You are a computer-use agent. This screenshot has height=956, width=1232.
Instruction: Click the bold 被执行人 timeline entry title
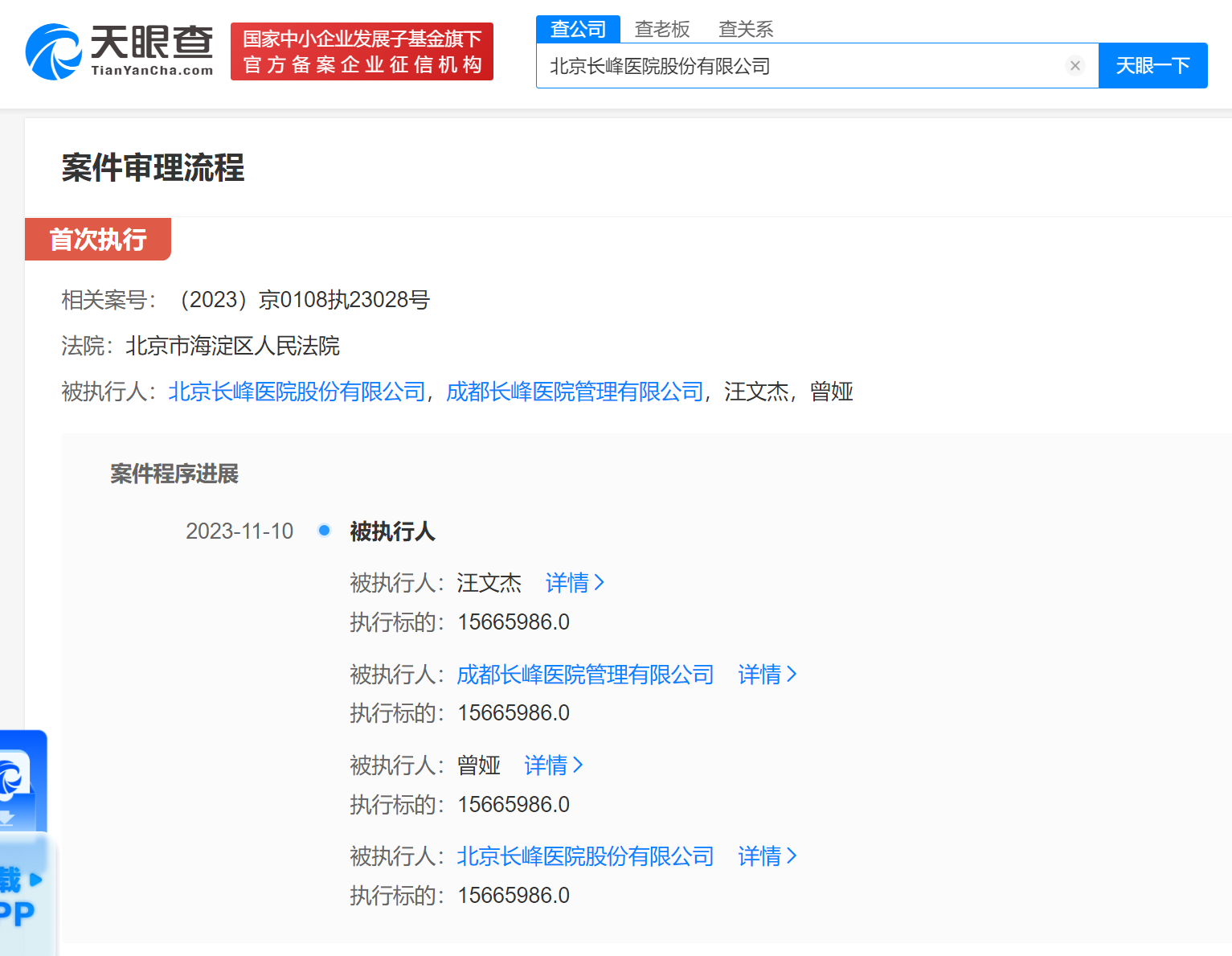tap(392, 531)
